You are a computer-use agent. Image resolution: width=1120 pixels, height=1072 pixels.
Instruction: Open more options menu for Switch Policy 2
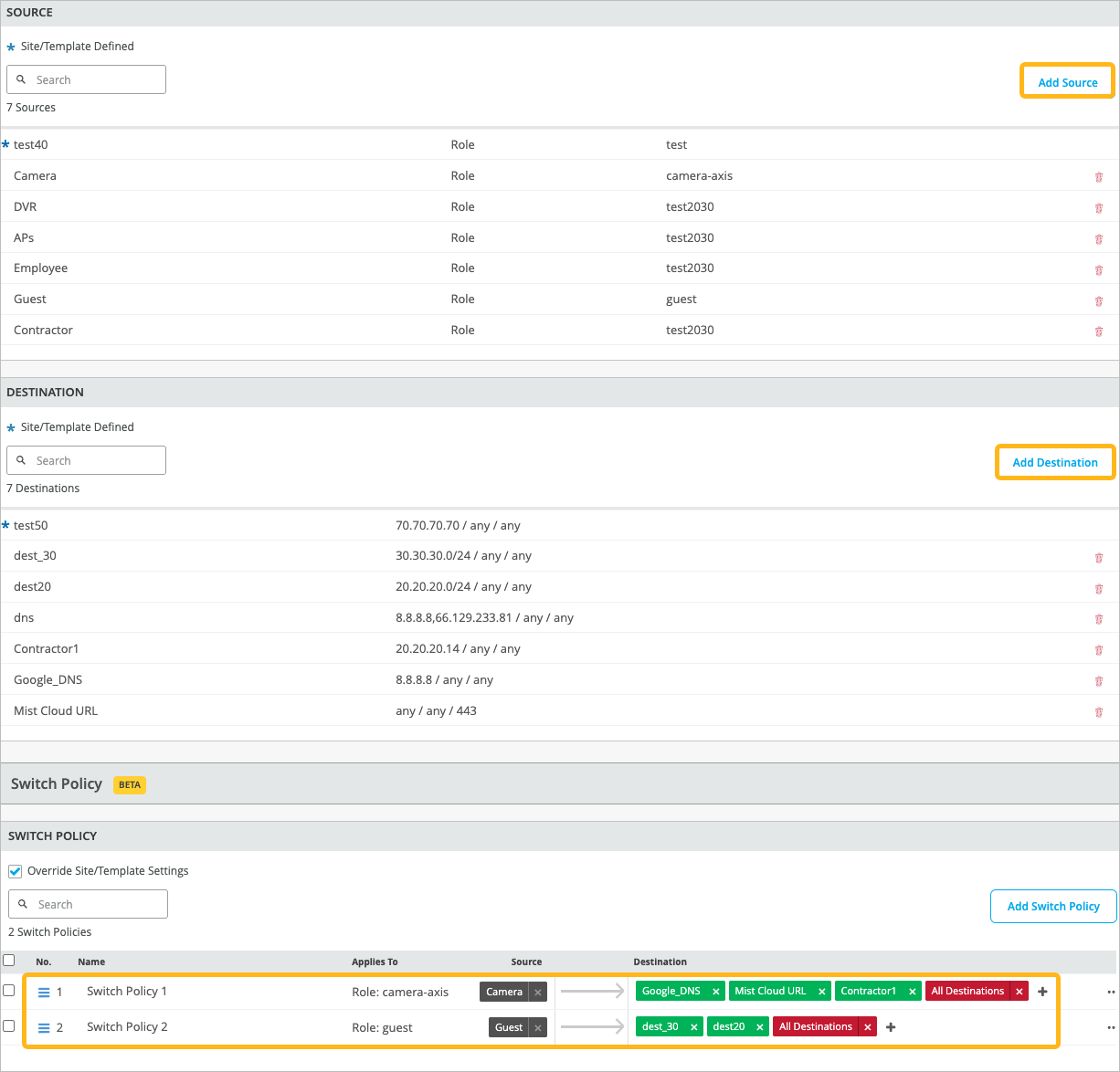click(1111, 1027)
